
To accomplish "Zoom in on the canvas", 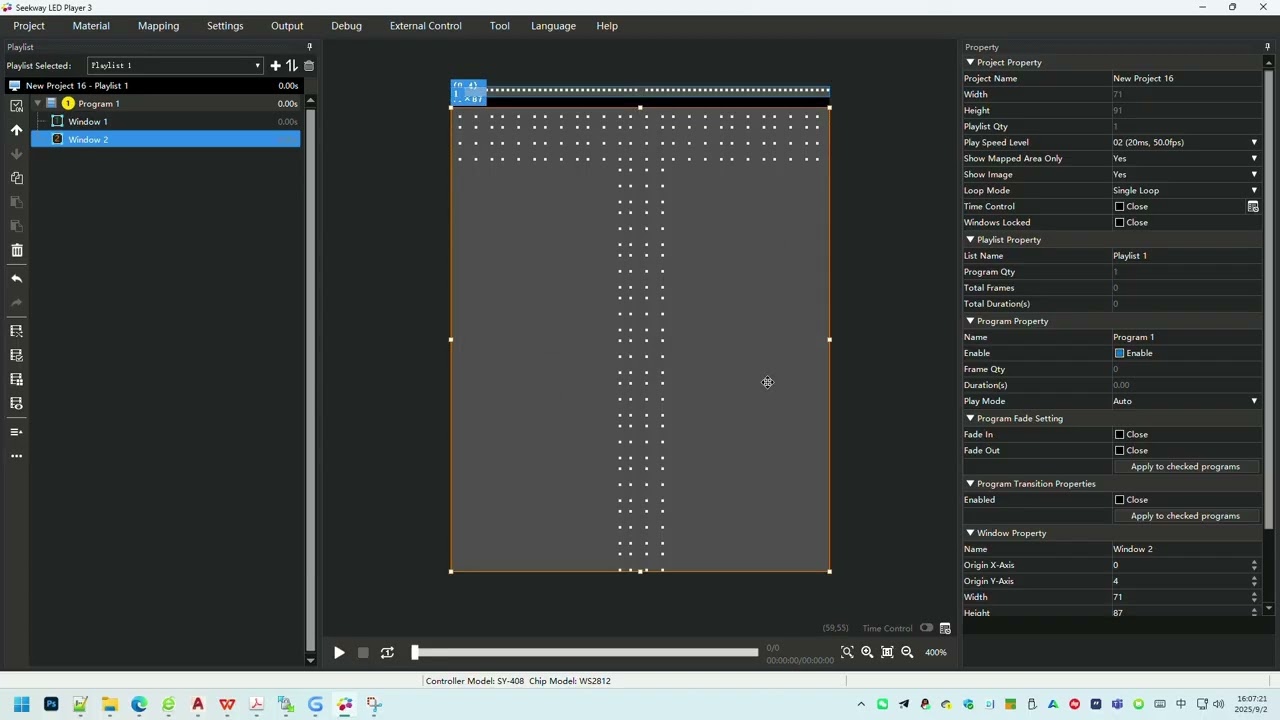I will [x=867, y=652].
